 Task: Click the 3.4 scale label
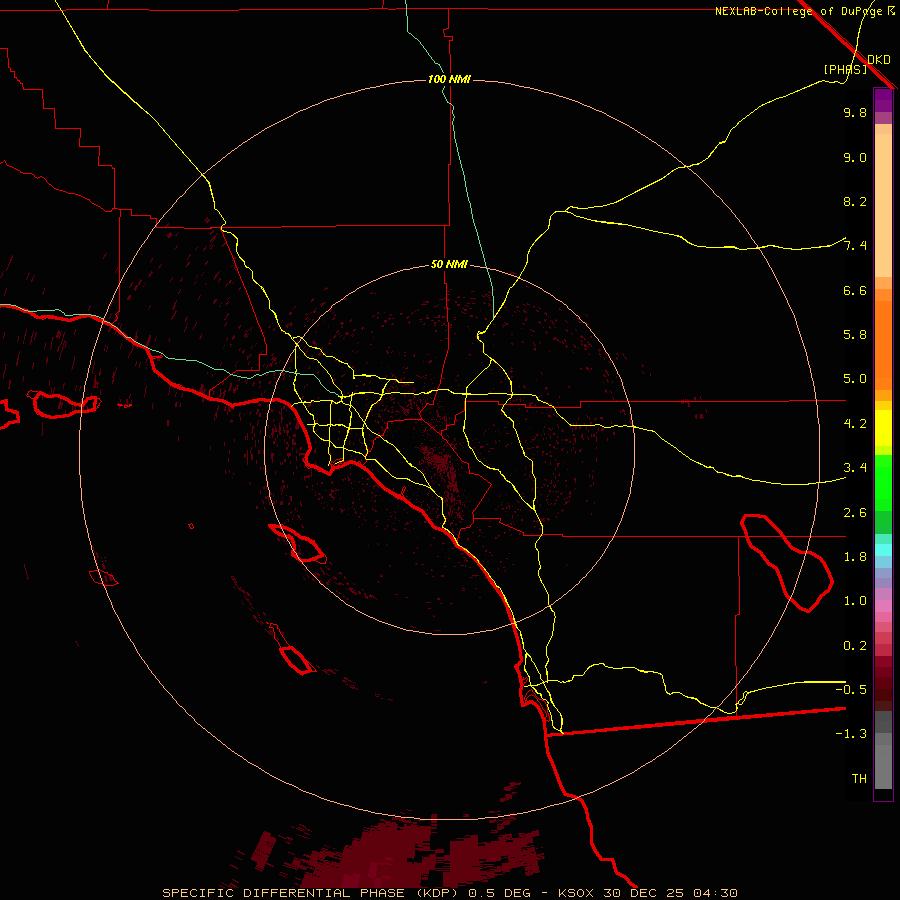(855, 468)
